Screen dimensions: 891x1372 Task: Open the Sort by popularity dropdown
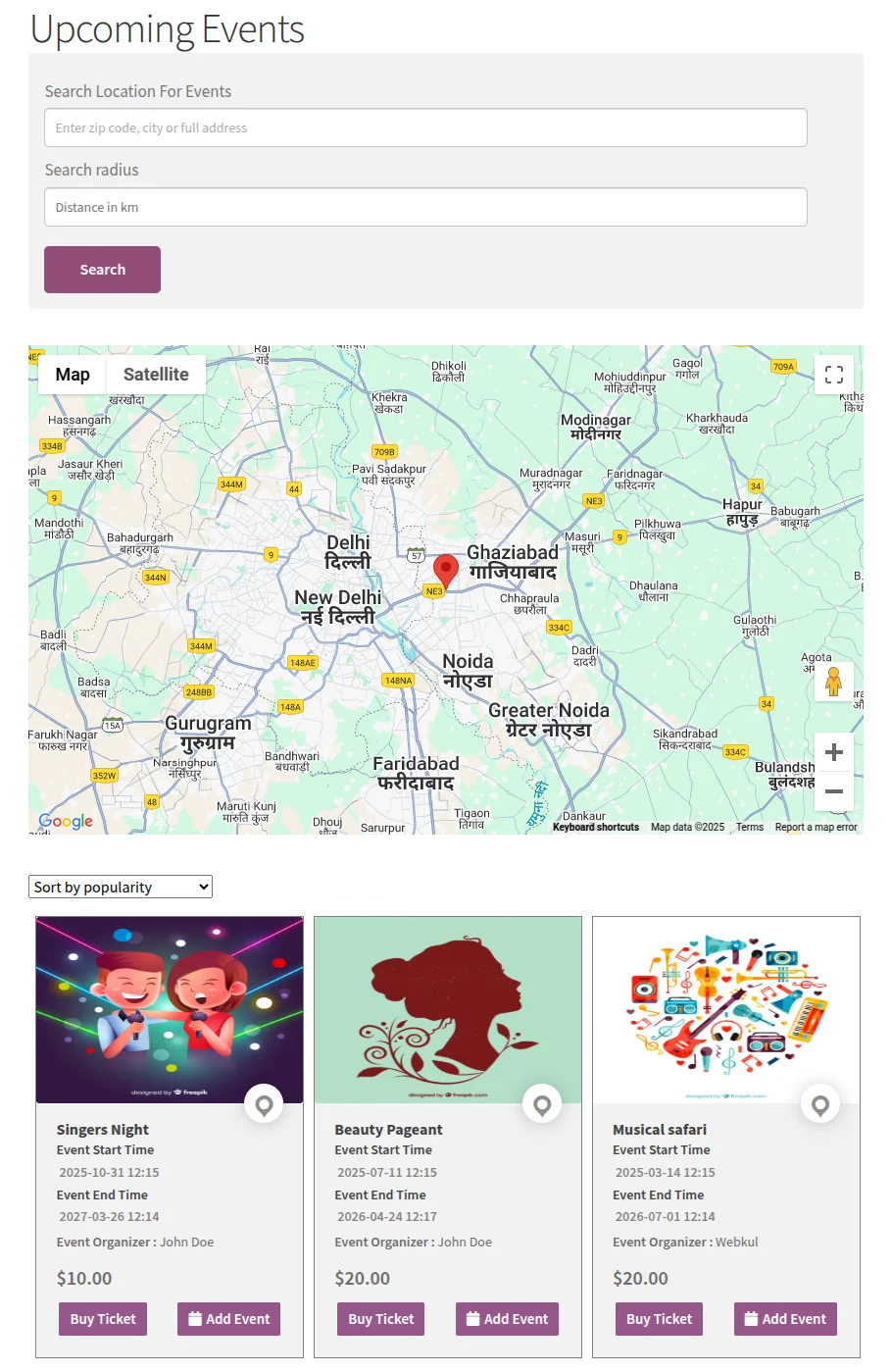pyautogui.click(x=120, y=886)
